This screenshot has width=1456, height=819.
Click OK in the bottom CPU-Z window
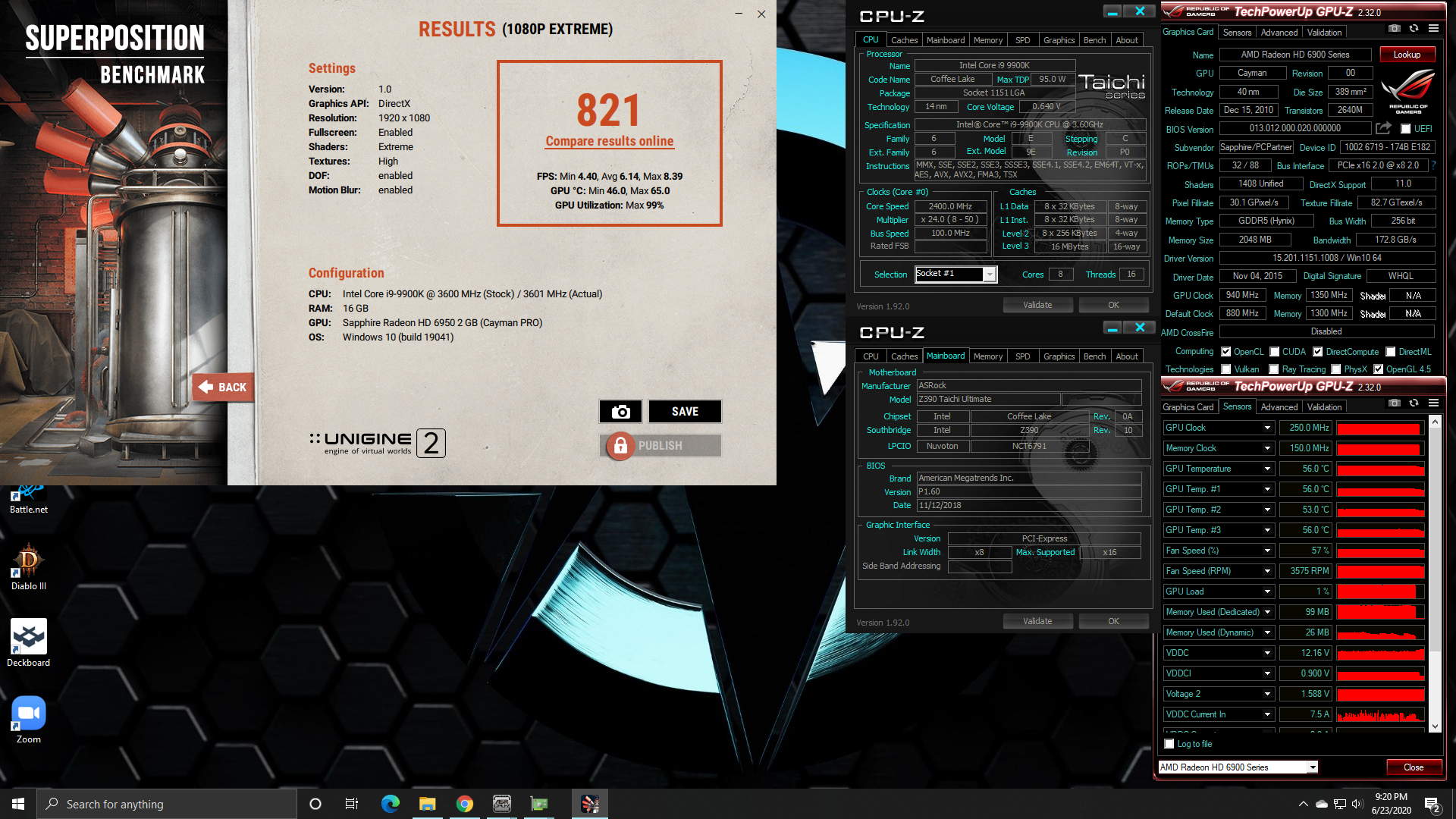click(x=1113, y=621)
